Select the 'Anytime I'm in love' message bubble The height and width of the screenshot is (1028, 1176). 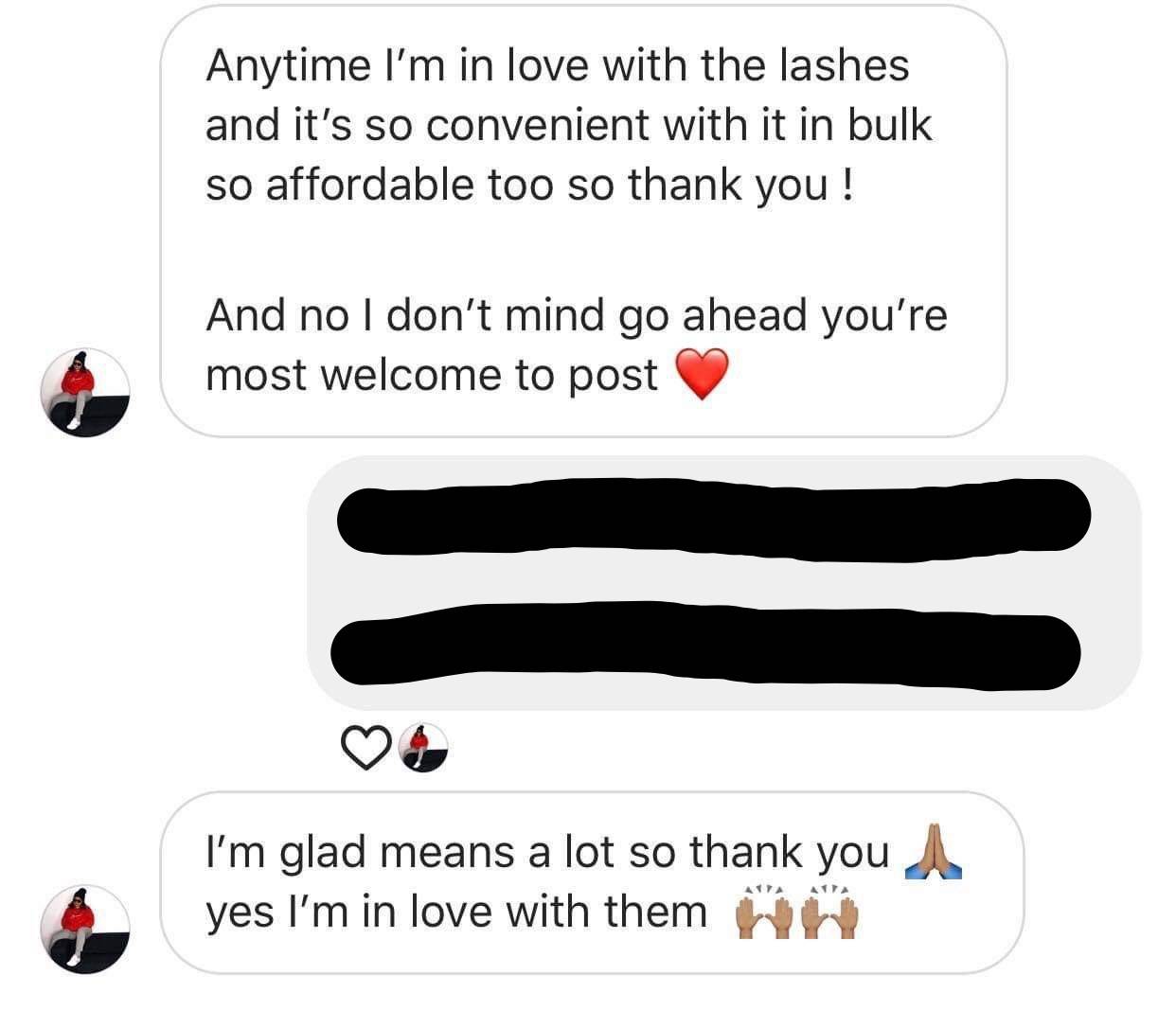[x=583, y=222]
